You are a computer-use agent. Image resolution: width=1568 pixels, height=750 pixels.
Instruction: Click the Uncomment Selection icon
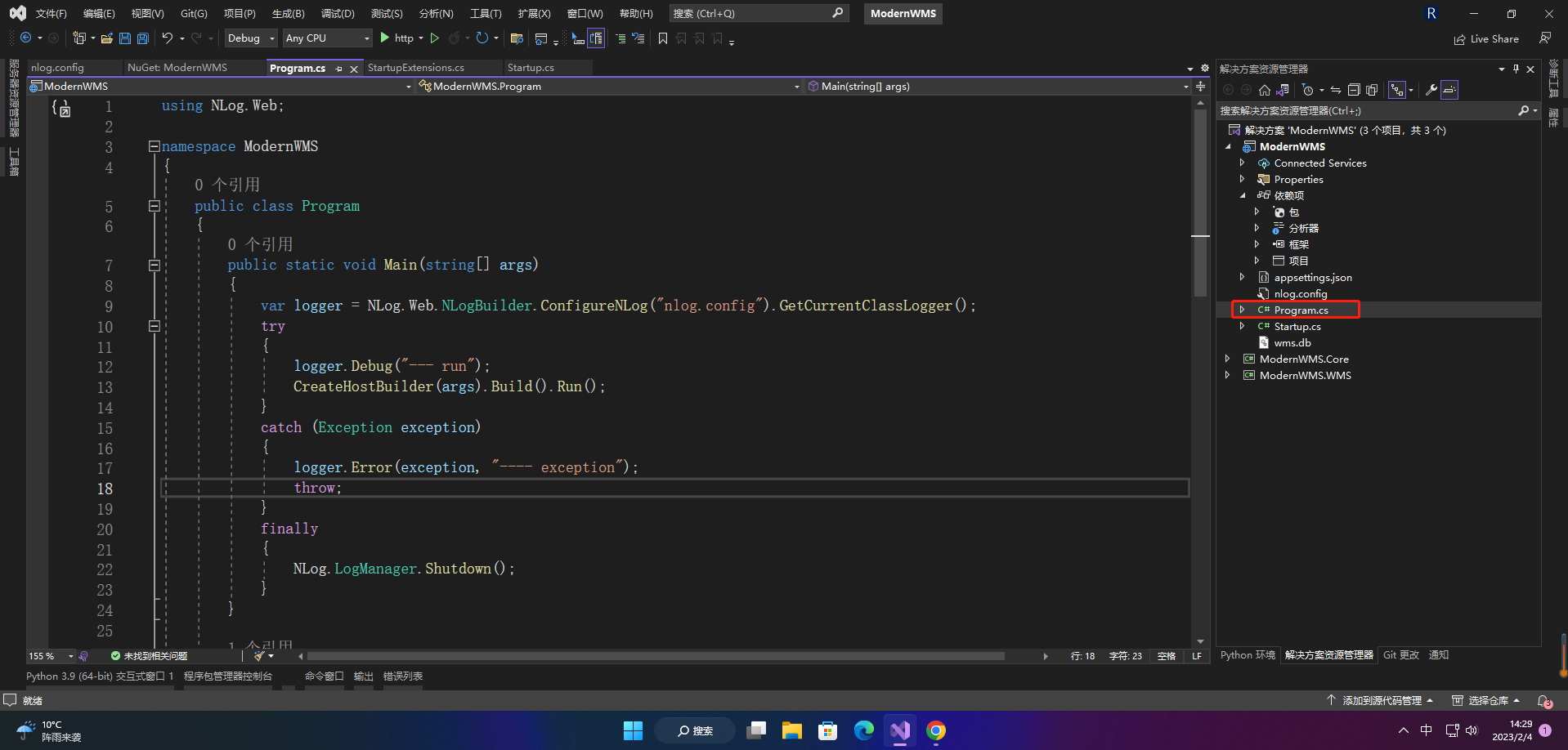tap(638, 38)
